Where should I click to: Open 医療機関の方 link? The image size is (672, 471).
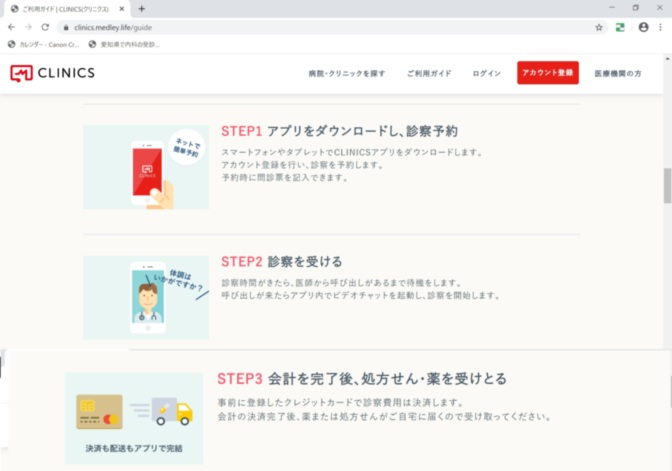click(x=618, y=73)
